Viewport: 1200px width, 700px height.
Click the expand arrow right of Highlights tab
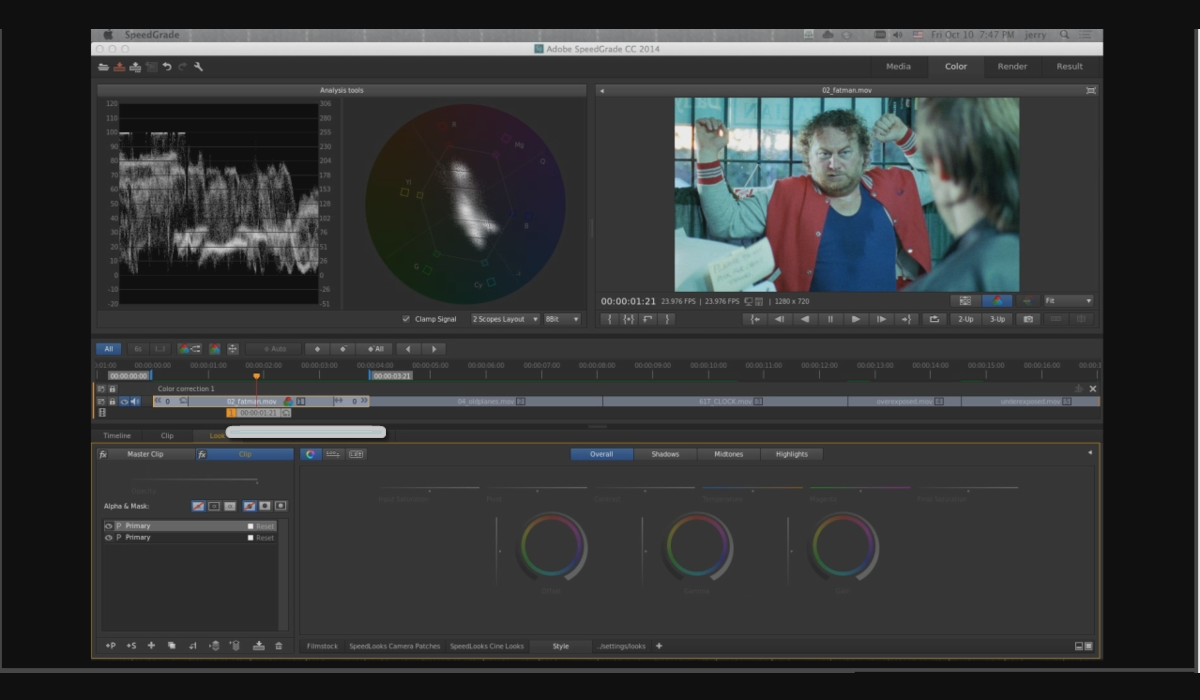tap(1090, 453)
